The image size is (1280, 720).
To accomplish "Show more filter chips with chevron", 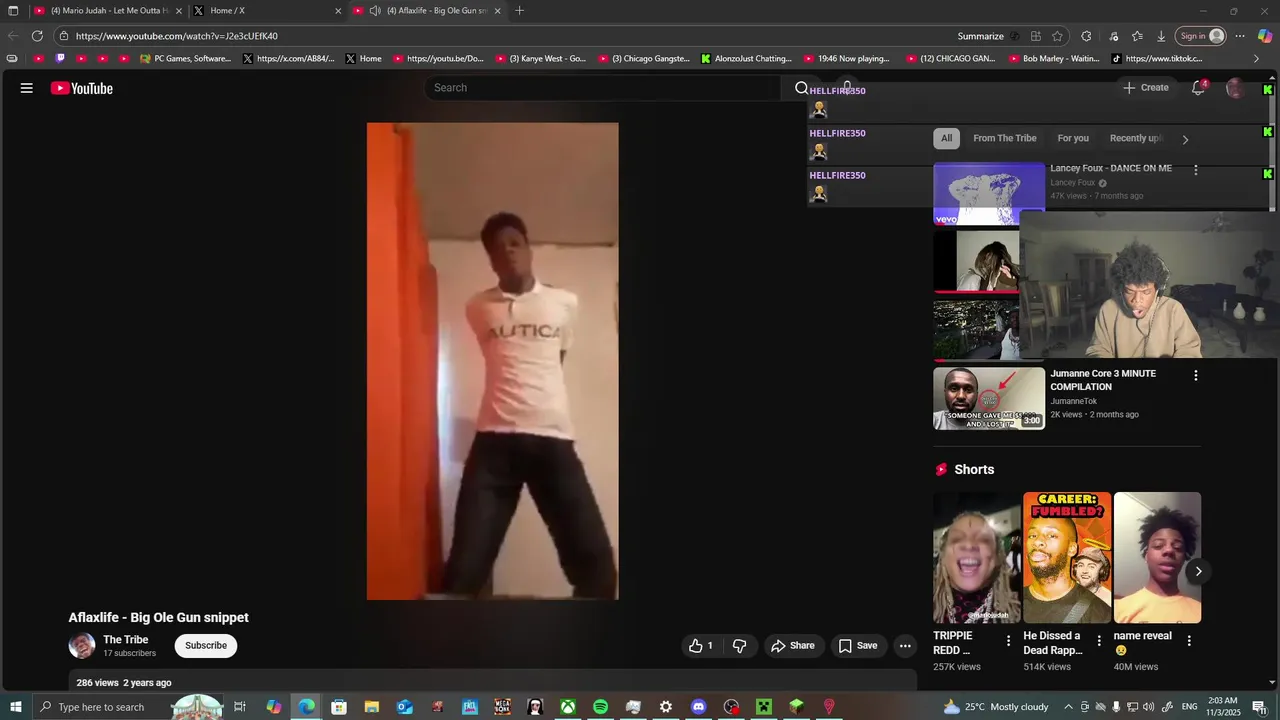I will click(1185, 139).
